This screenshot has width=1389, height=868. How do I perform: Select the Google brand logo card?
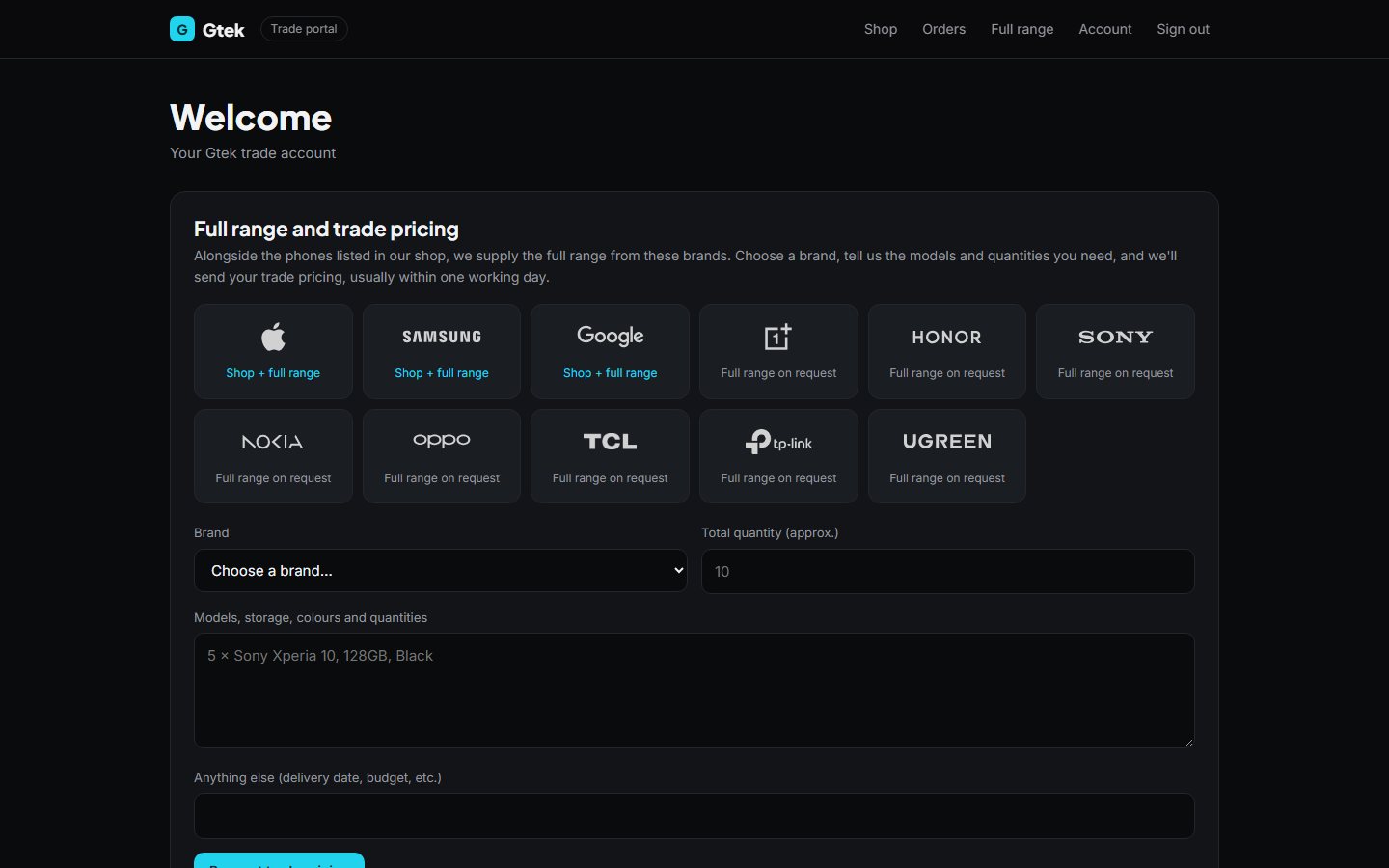(x=611, y=351)
